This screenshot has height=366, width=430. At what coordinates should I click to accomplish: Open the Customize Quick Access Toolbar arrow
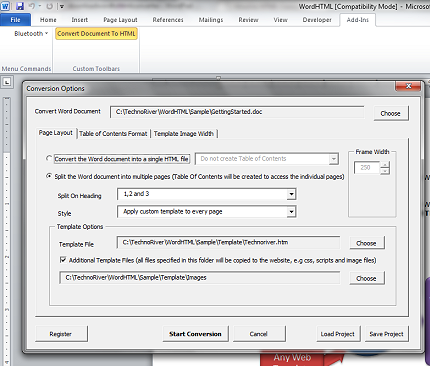tap(62, 6)
